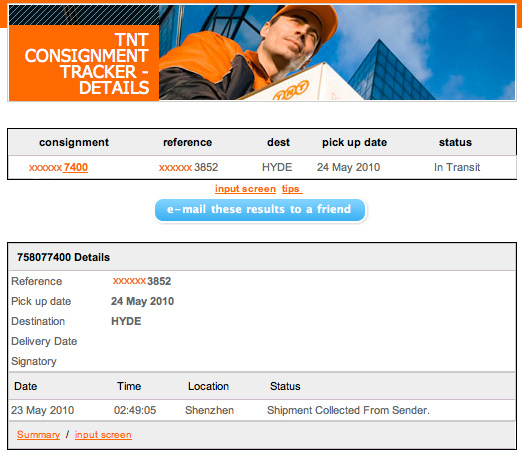Click the 'Signatory' label

(34, 361)
